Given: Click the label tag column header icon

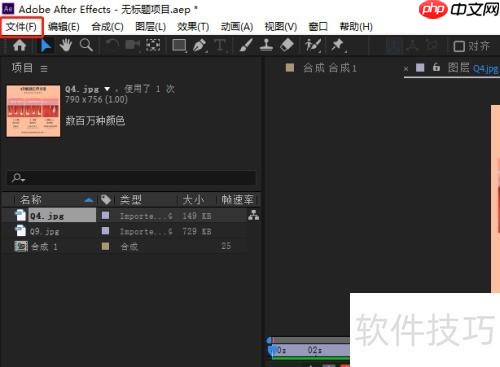Looking at the screenshot, I should click(106, 200).
